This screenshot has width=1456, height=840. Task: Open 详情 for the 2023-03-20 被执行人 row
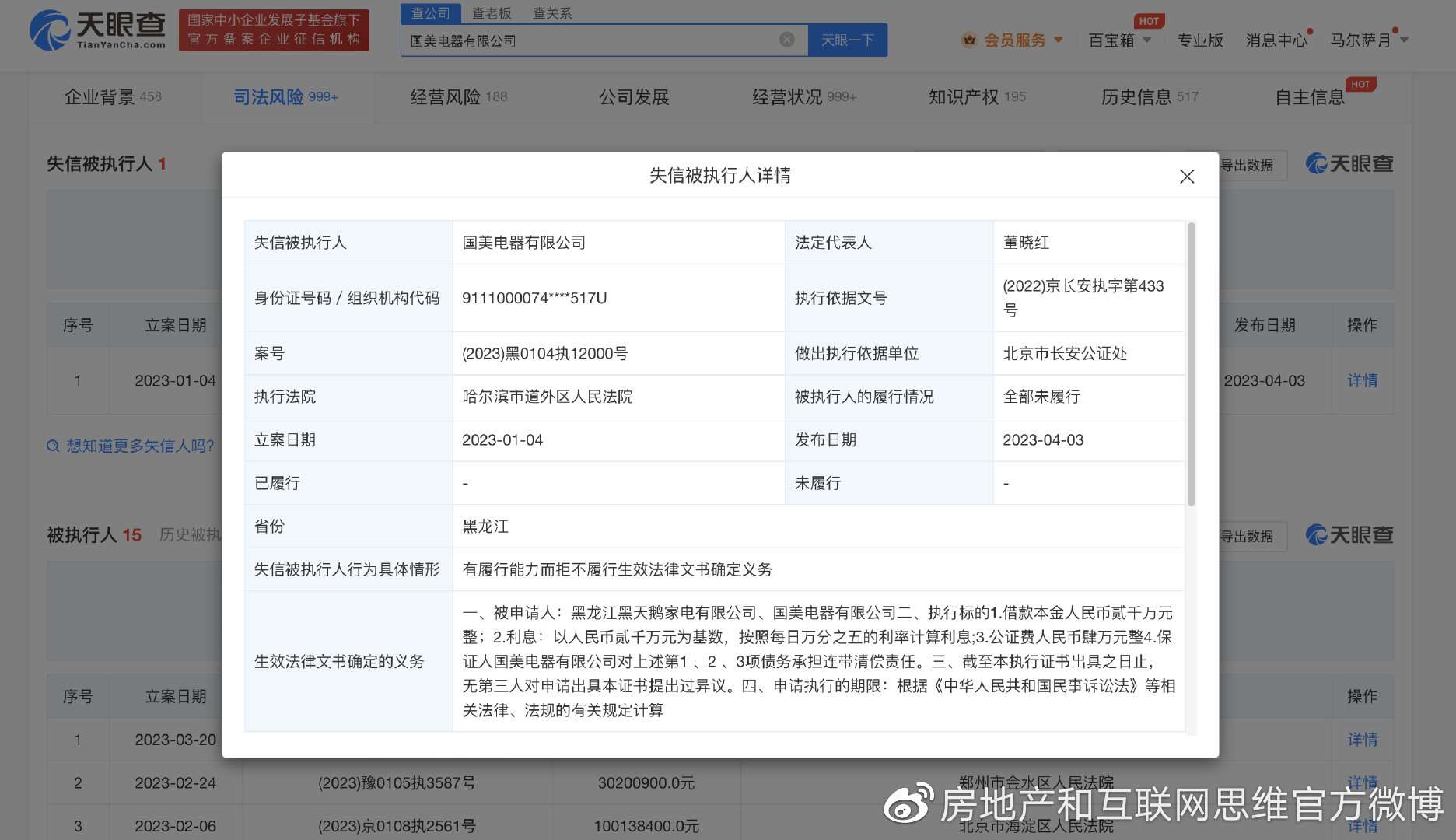[1363, 740]
